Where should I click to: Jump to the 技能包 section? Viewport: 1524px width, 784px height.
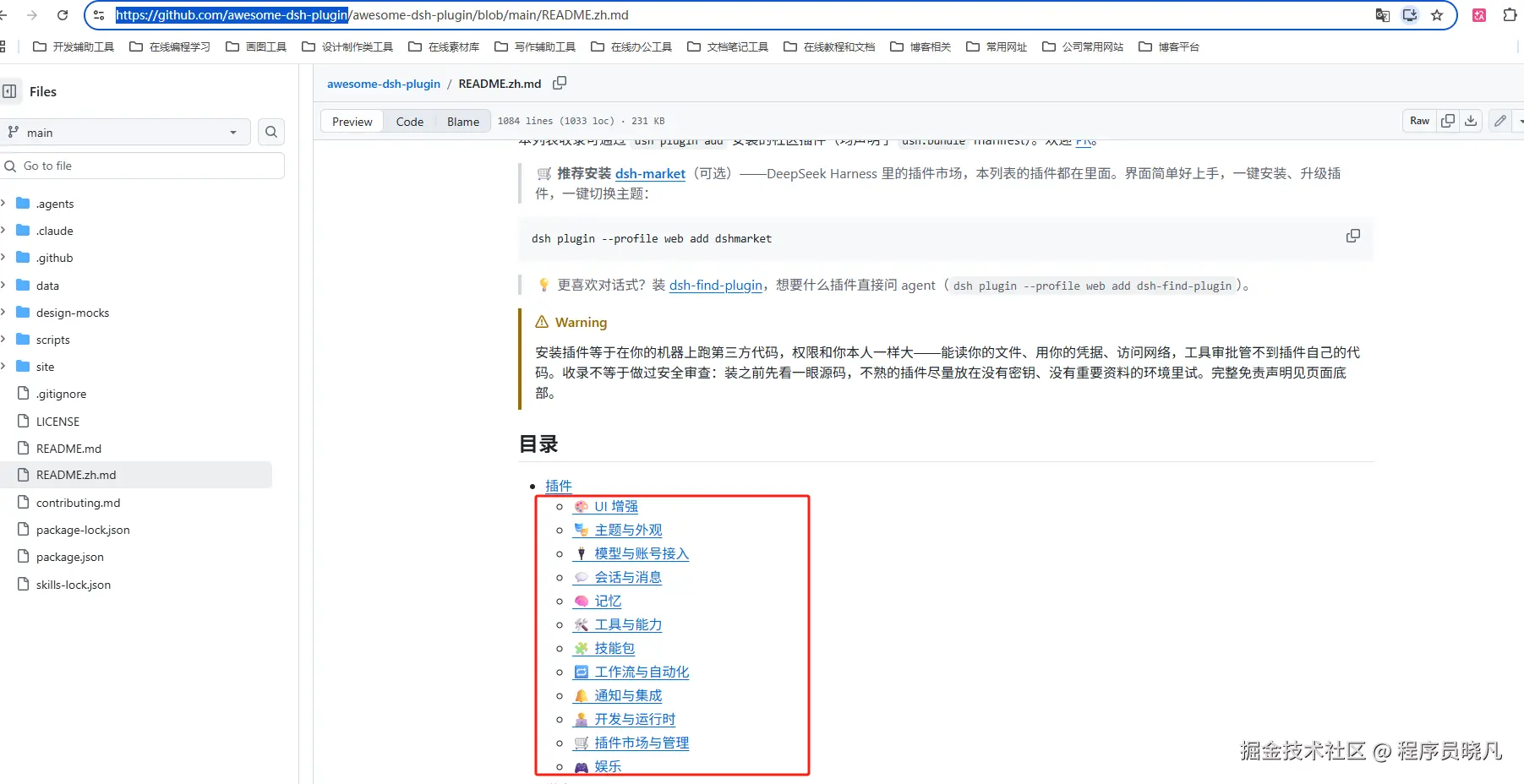pyautogui.click(x=604, y=648)
